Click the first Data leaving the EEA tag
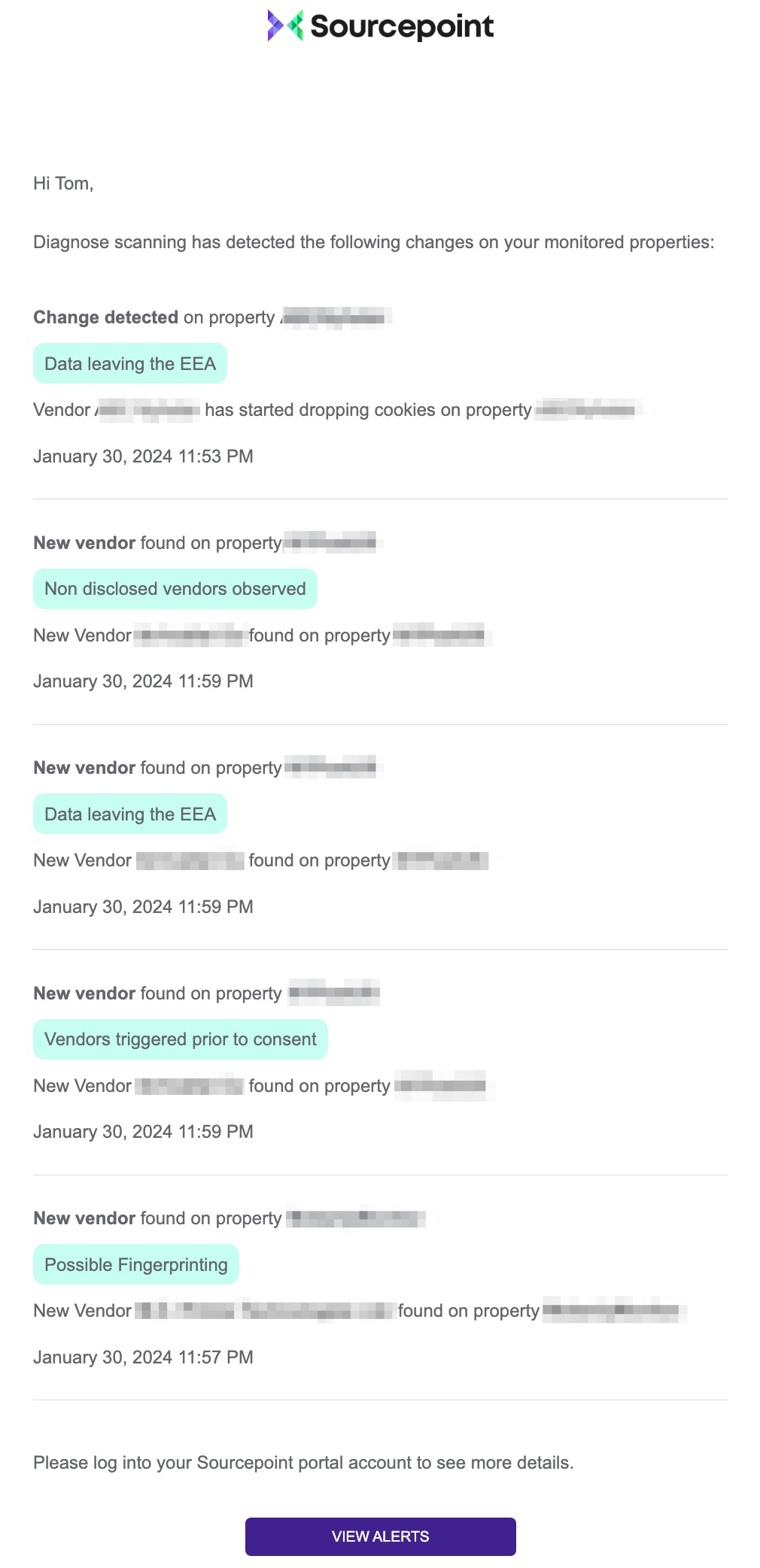This screenshot has height=1568, width=760. [x=130, y=363]
